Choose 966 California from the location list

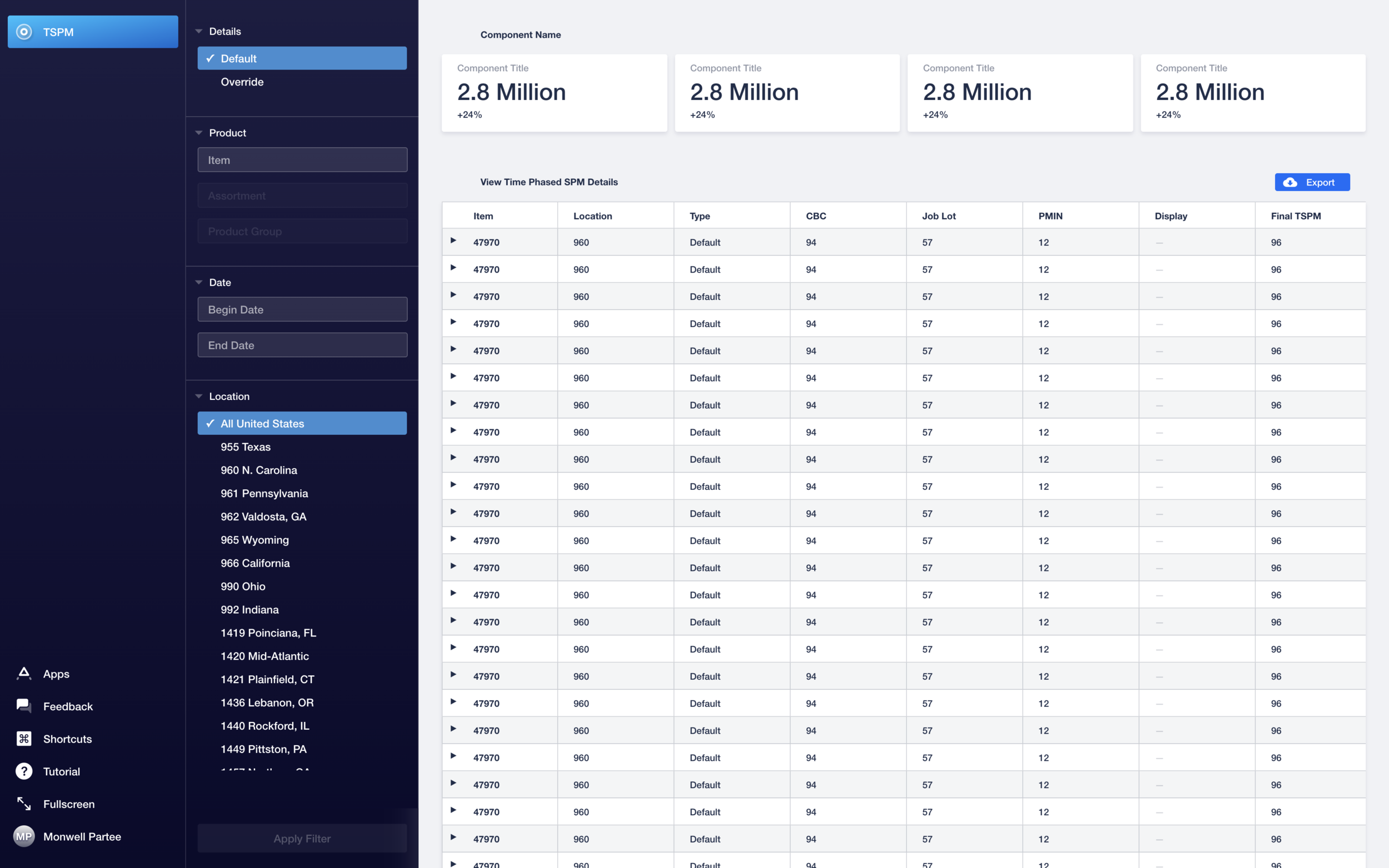[255, 563]
